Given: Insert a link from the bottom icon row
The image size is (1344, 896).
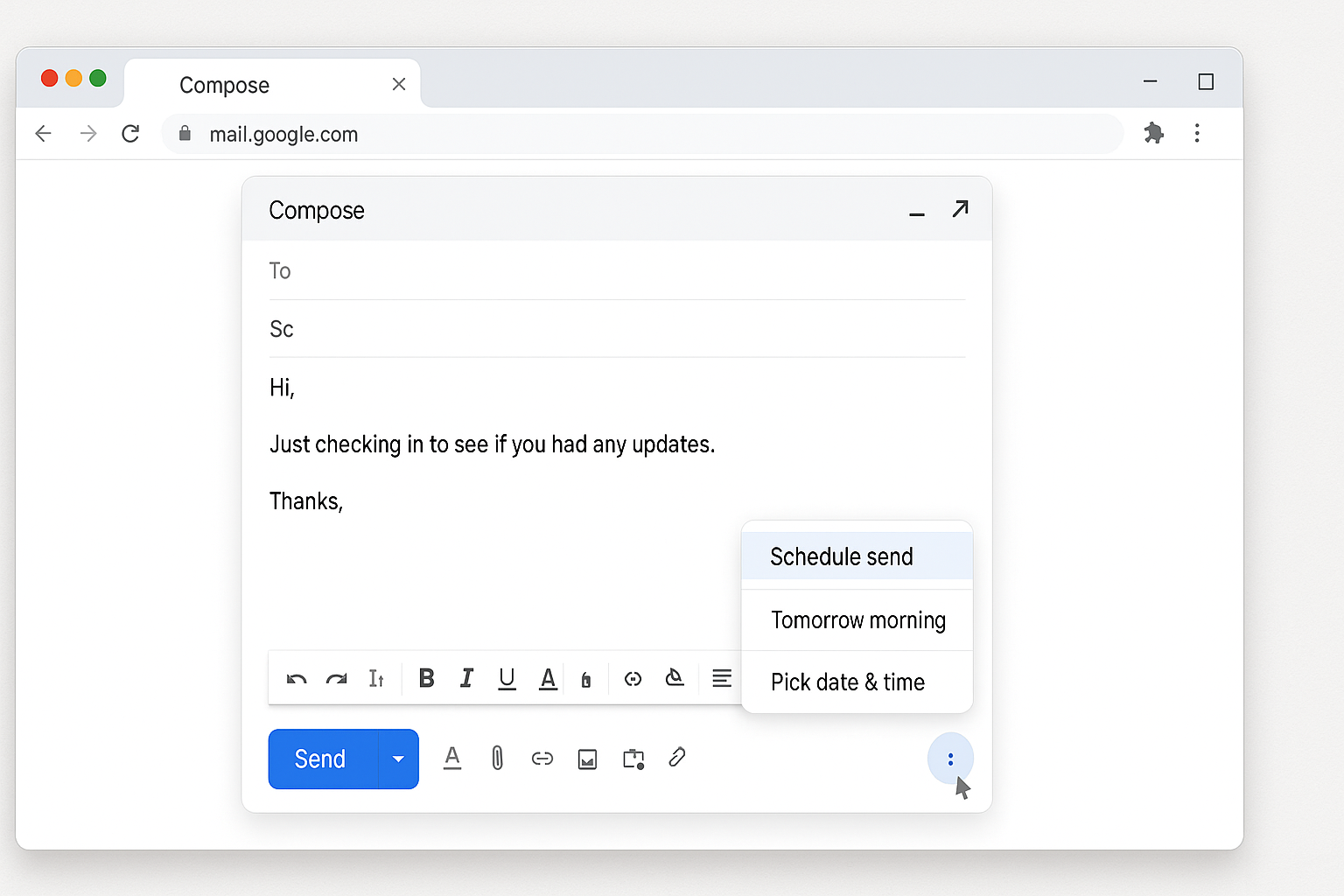Looking at the screenshot, I should pyautogui.click(x=542, y=759).
